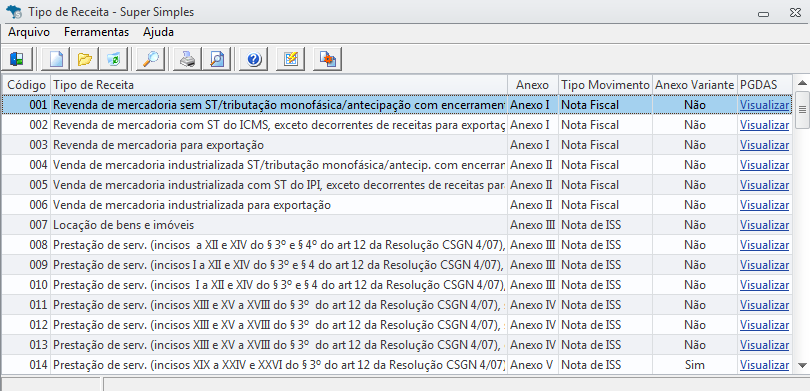Select description text of row 008
Image resolution: width=810 pixels, height=391 pixels.
point(279,245)
